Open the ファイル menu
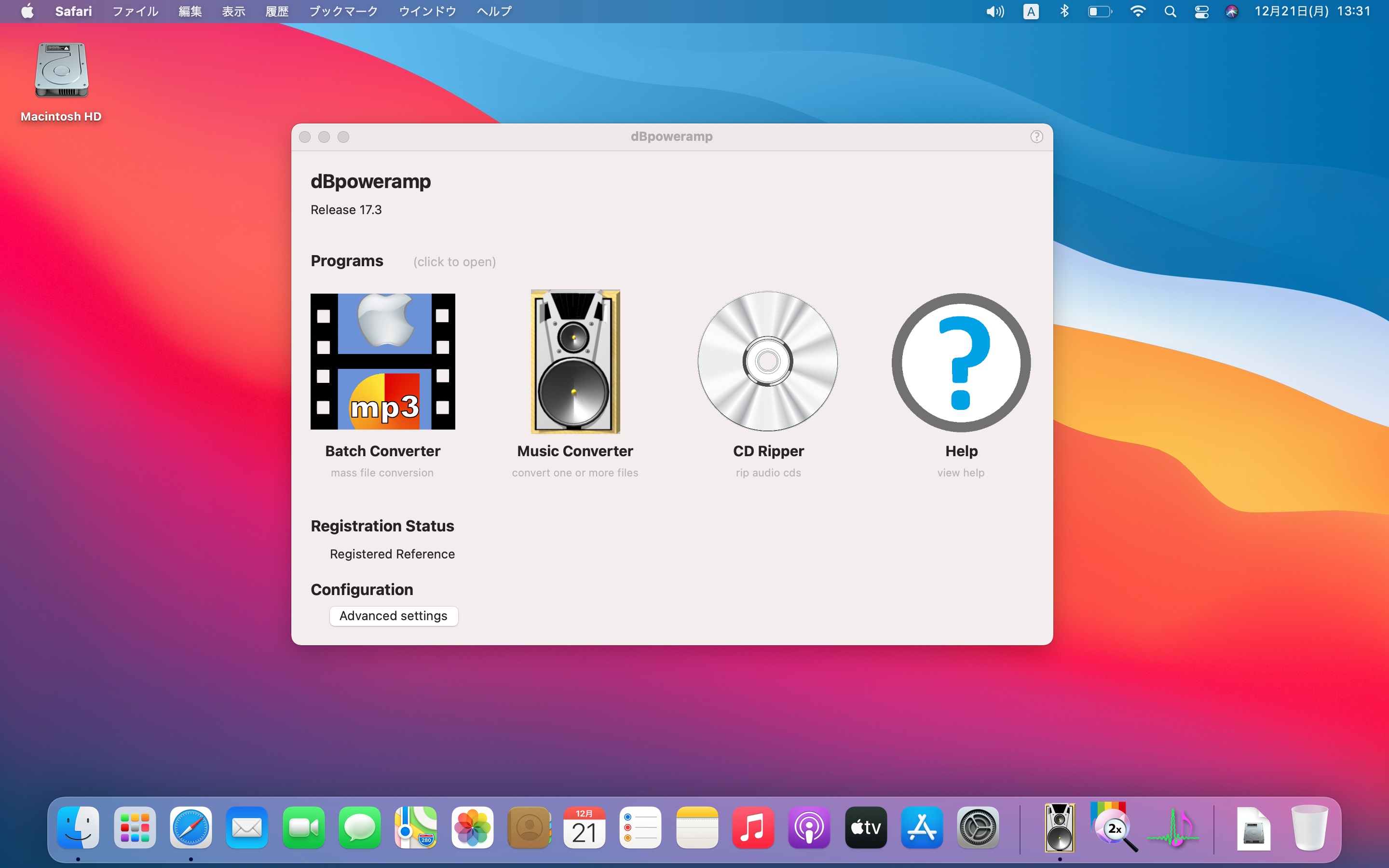 pyautogui.click(x=135, y=12)
